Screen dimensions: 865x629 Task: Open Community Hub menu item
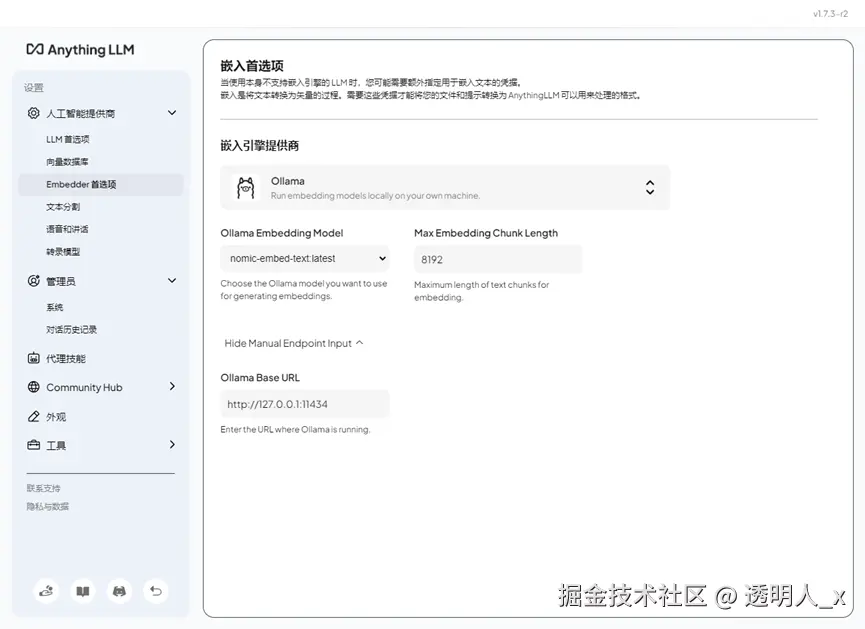point(84,387)
